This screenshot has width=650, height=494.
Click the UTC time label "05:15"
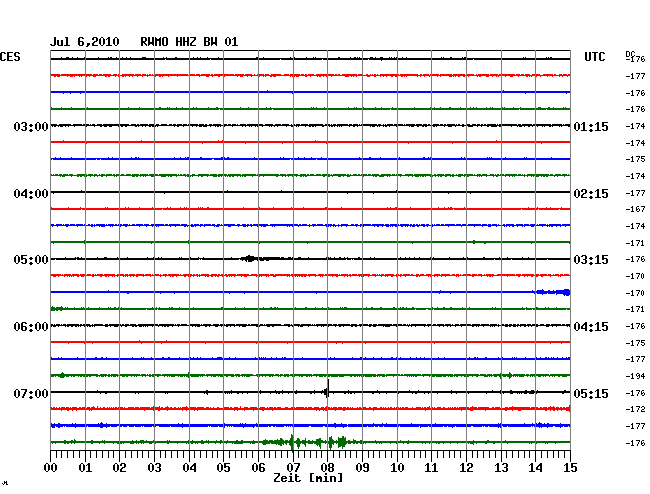click(x=591, y=393)
